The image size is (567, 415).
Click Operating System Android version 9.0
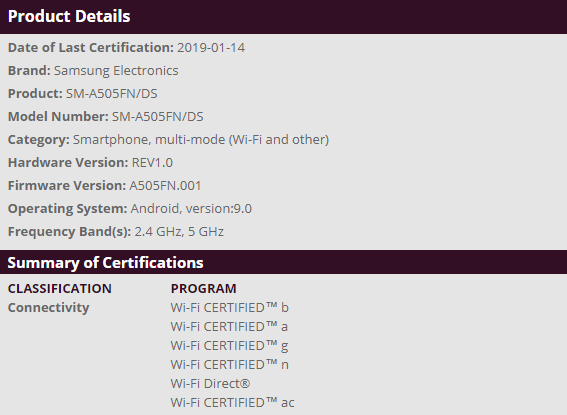(x=191, y=209)
